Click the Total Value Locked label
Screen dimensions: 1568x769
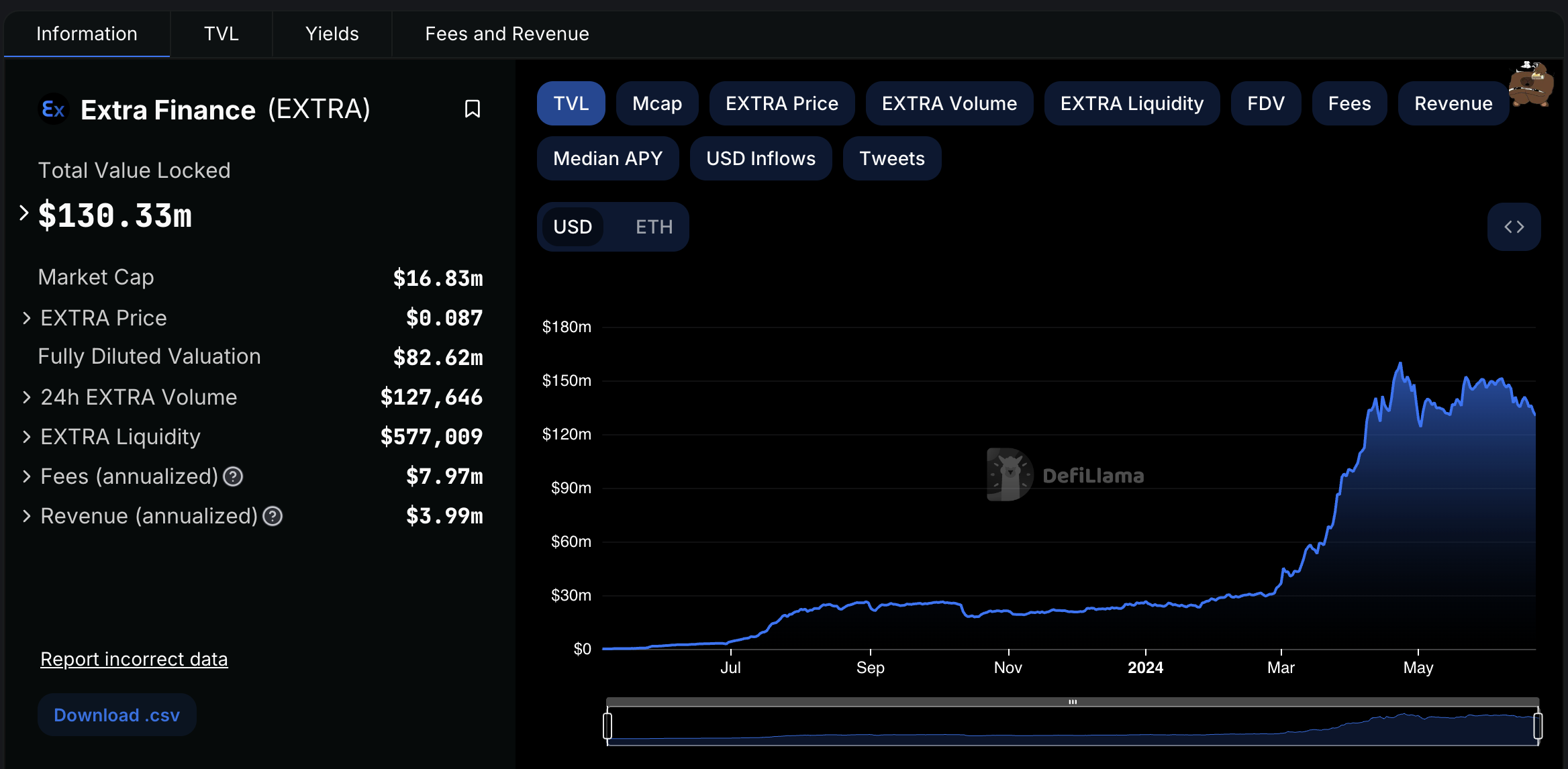134,170
